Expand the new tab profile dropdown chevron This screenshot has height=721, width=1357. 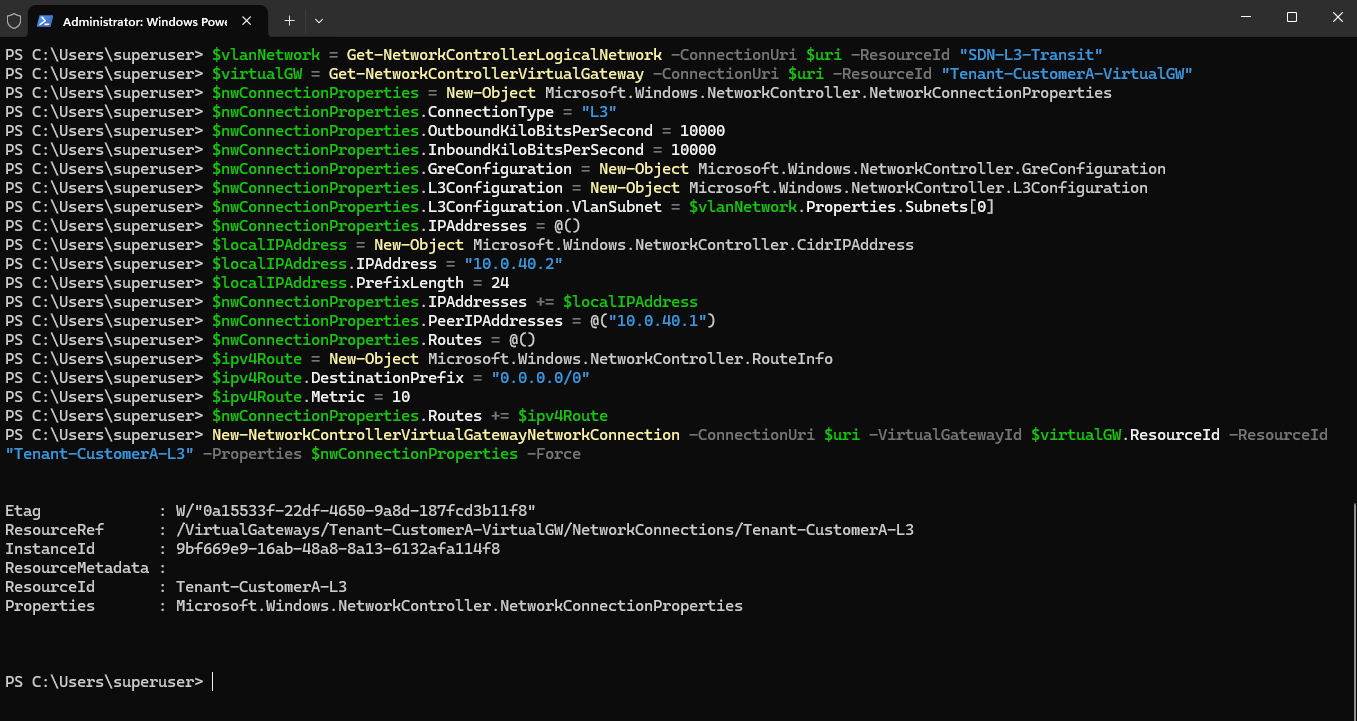click(318, 20)
